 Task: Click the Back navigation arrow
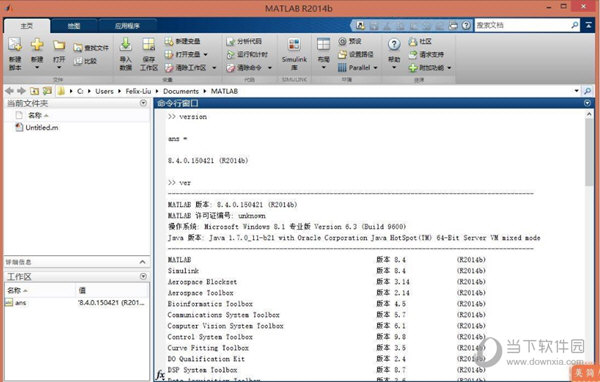tap(9, 91)
